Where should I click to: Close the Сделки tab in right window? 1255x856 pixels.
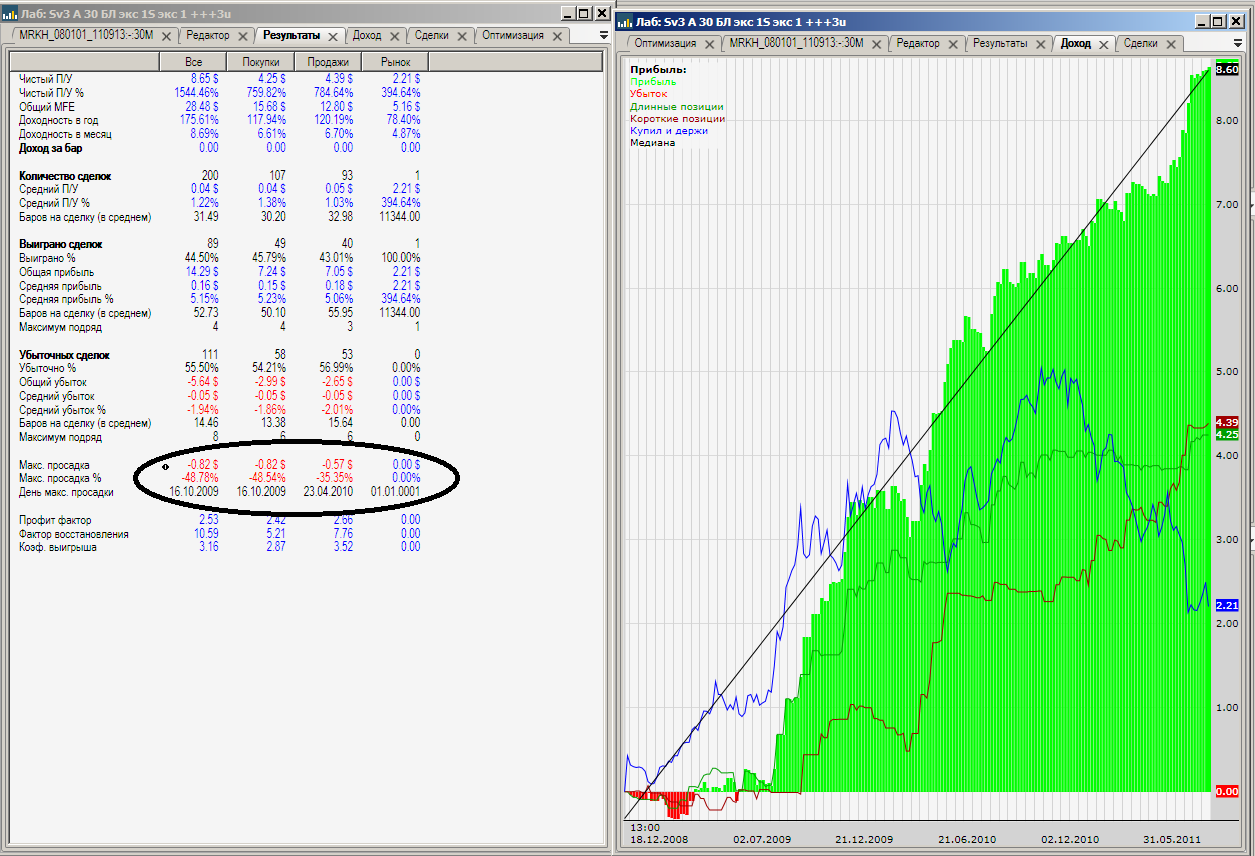(1171, 44)
